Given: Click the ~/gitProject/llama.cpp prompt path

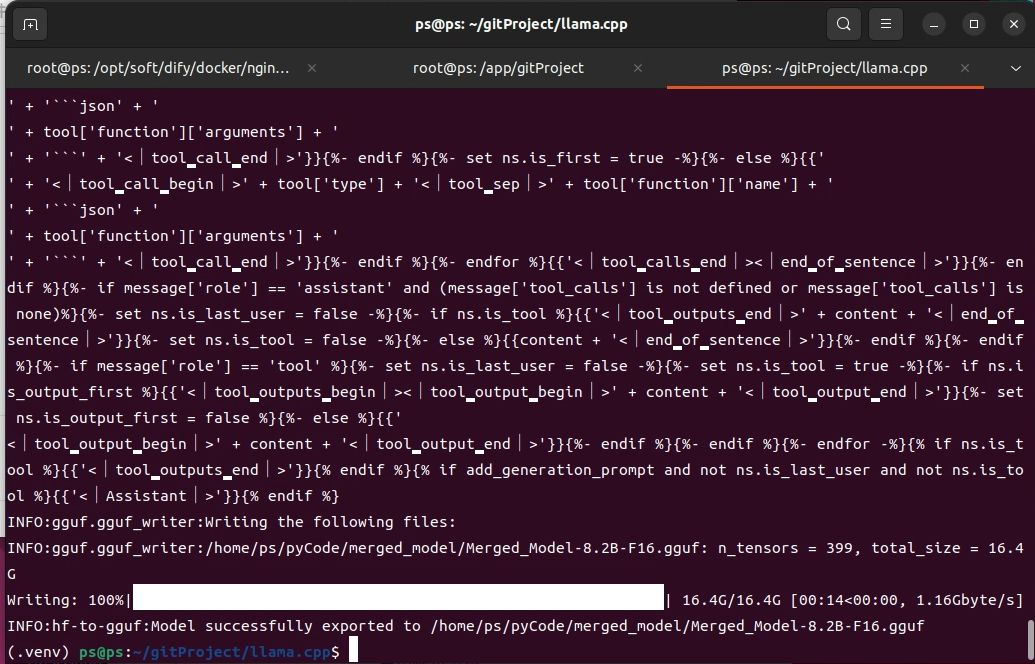Looking at the screenshot, I should [231, 652].
